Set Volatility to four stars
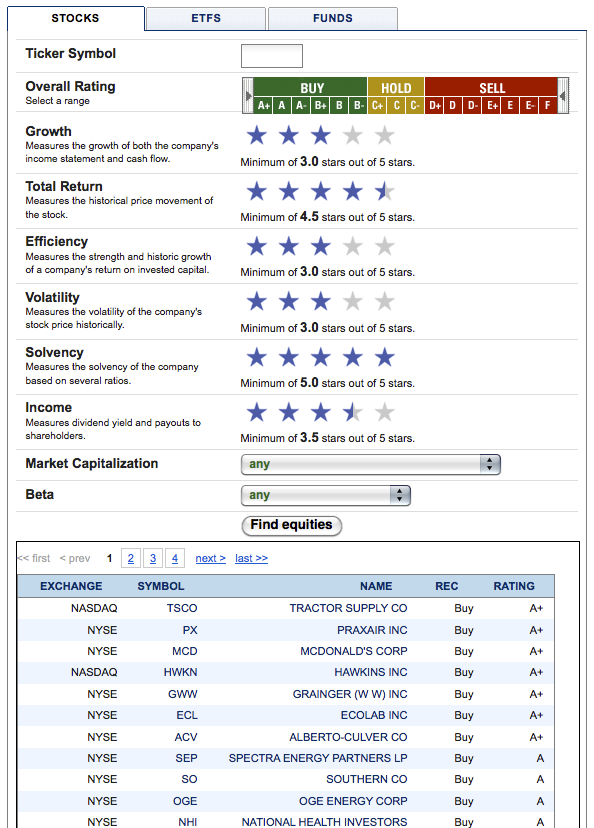Viewport: 594px width, 828px height. coord(353,302)
